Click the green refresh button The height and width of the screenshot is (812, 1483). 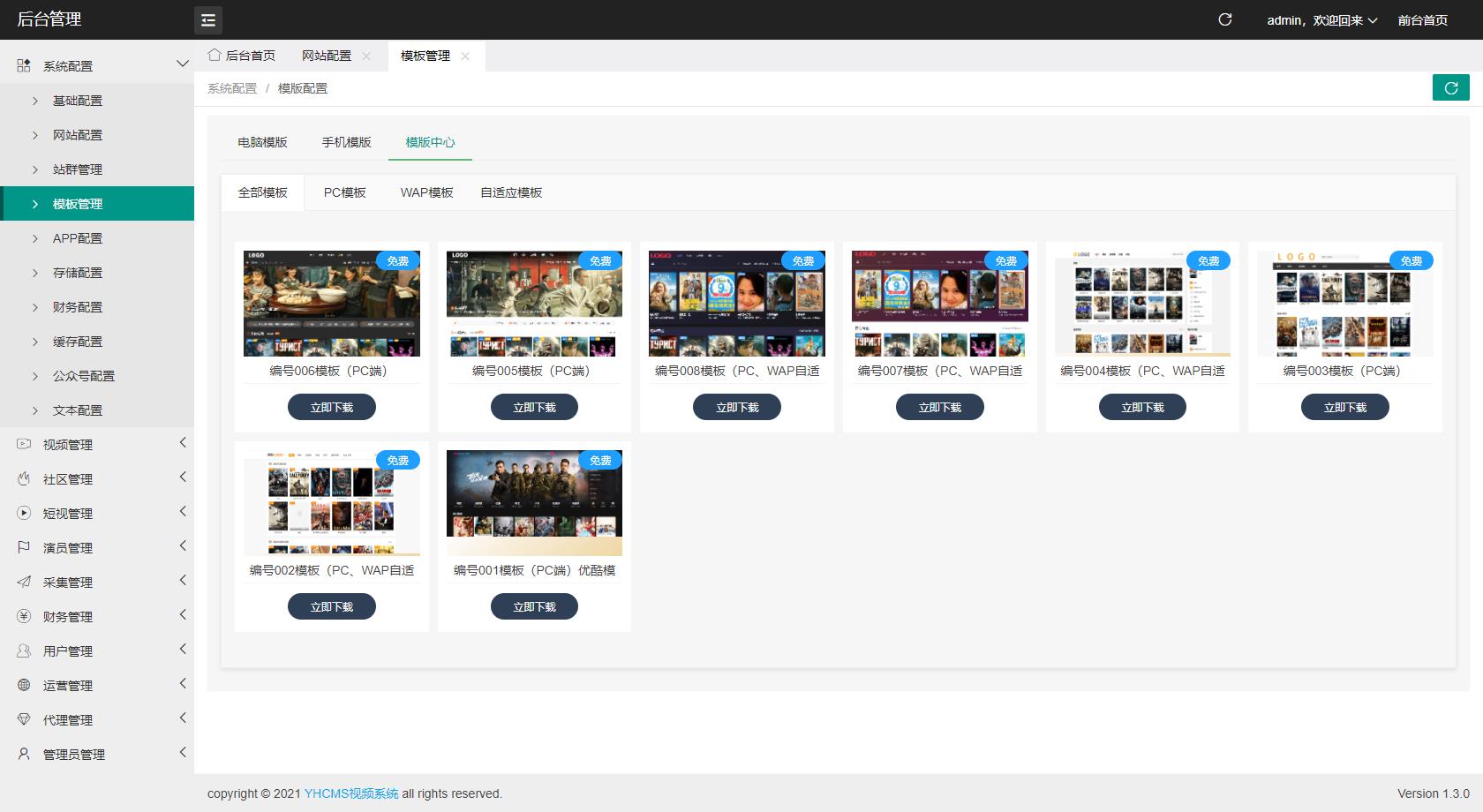pyautogui.click(x=1451, y=87)
